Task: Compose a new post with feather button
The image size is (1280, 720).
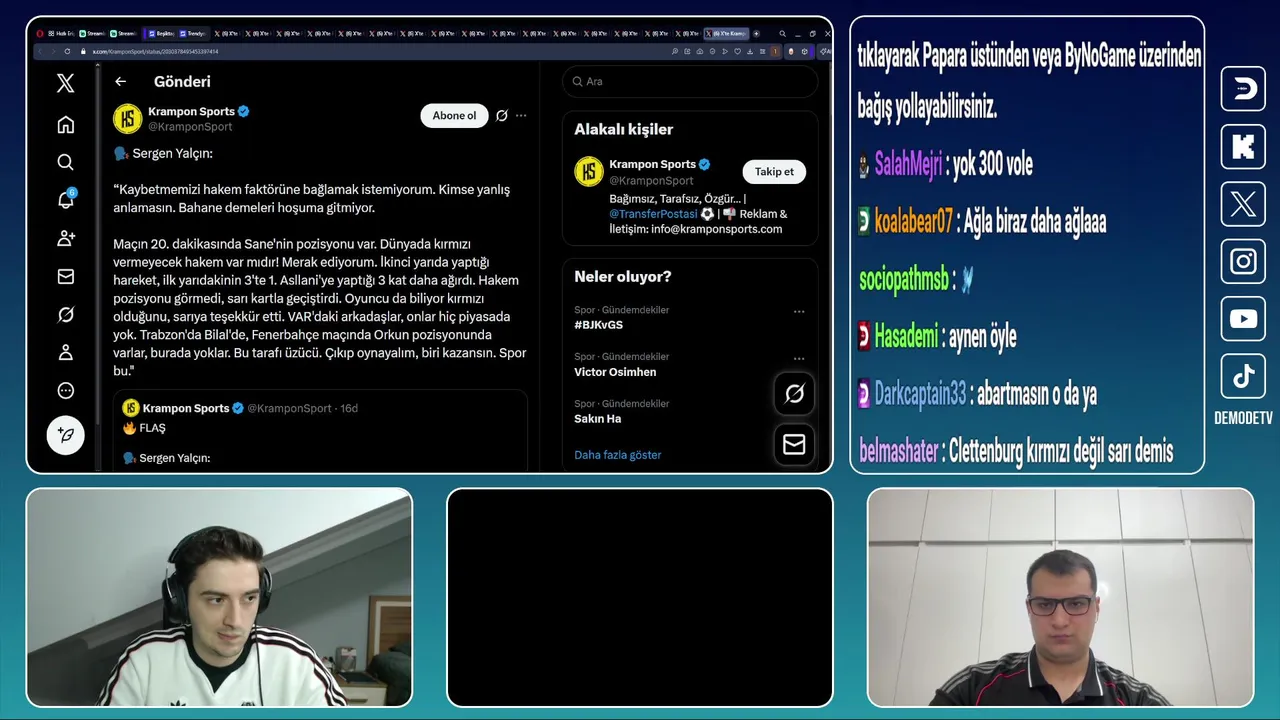Action: tap(65, 435)
